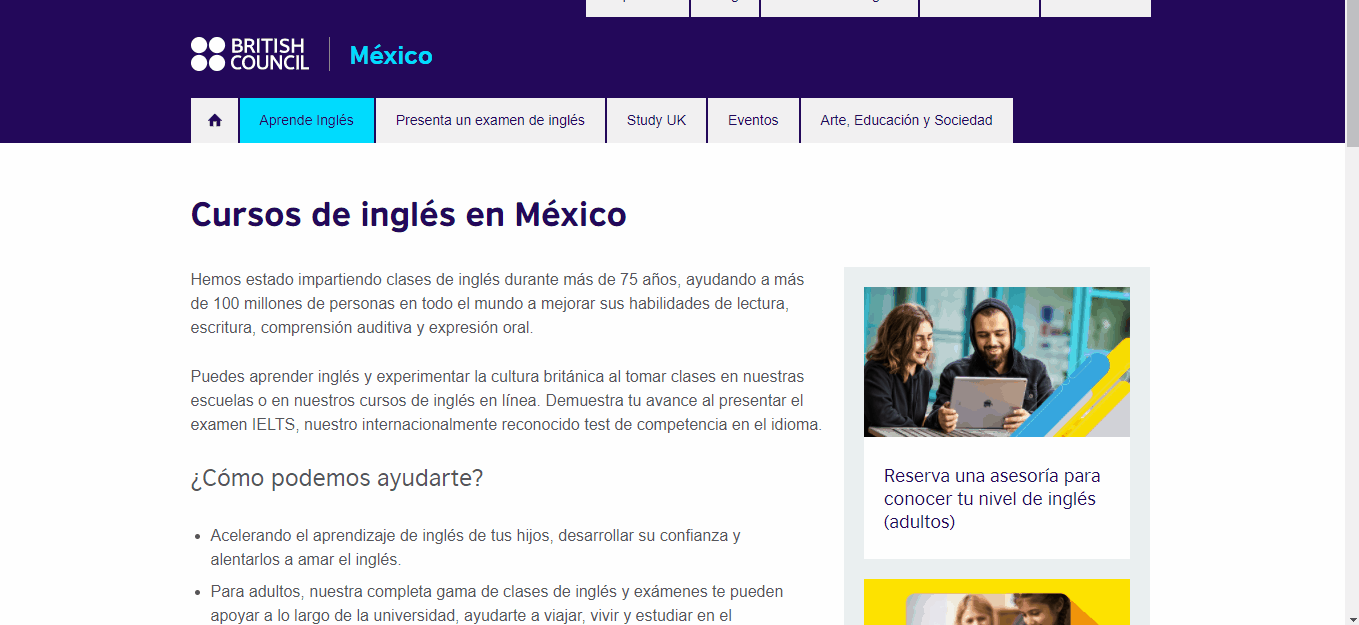Image resolution: width=1359 pixels, height=625 pixels.
Task: Go to the Study UK tab
Action: click(x=656, y=120)
